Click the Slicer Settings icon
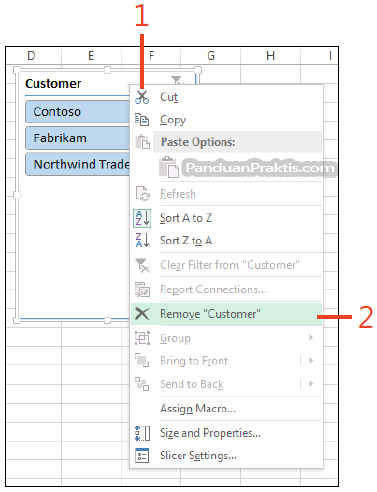 point(142,455)
